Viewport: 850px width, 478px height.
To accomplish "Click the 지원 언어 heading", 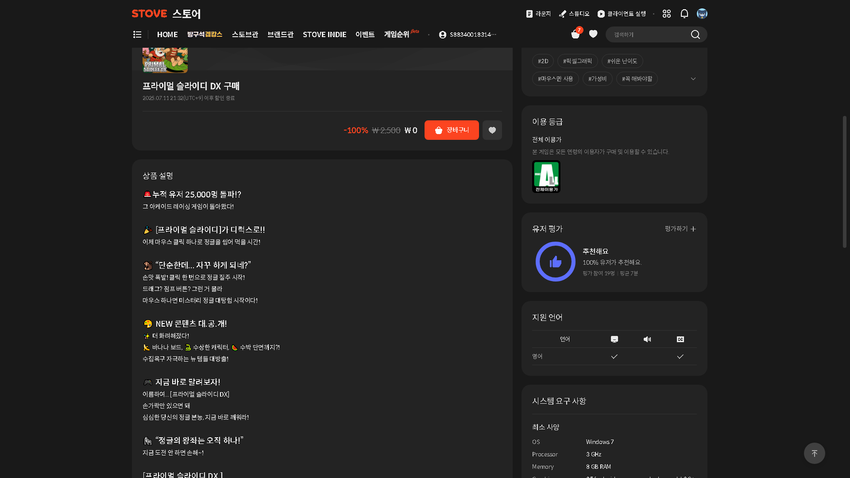I will (x=548, y=317).
